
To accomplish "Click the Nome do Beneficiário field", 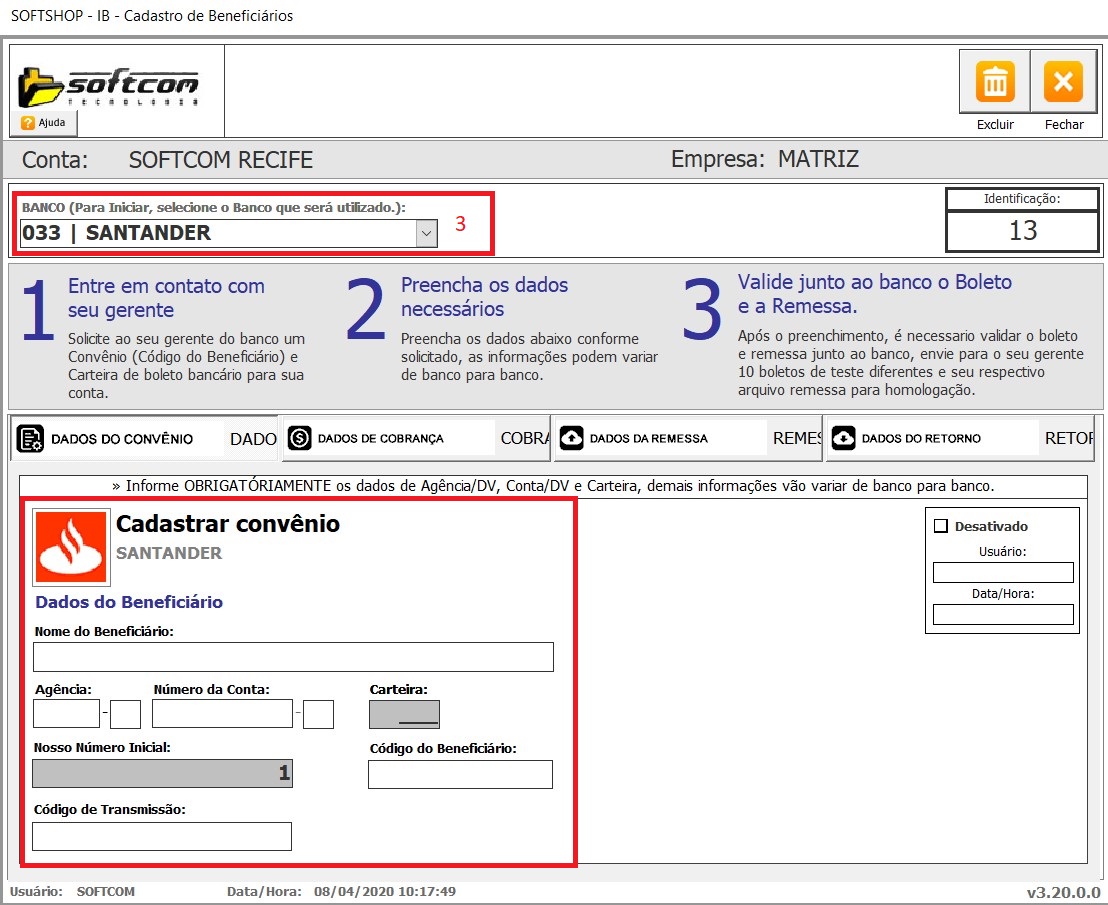I will pos(293,657).
